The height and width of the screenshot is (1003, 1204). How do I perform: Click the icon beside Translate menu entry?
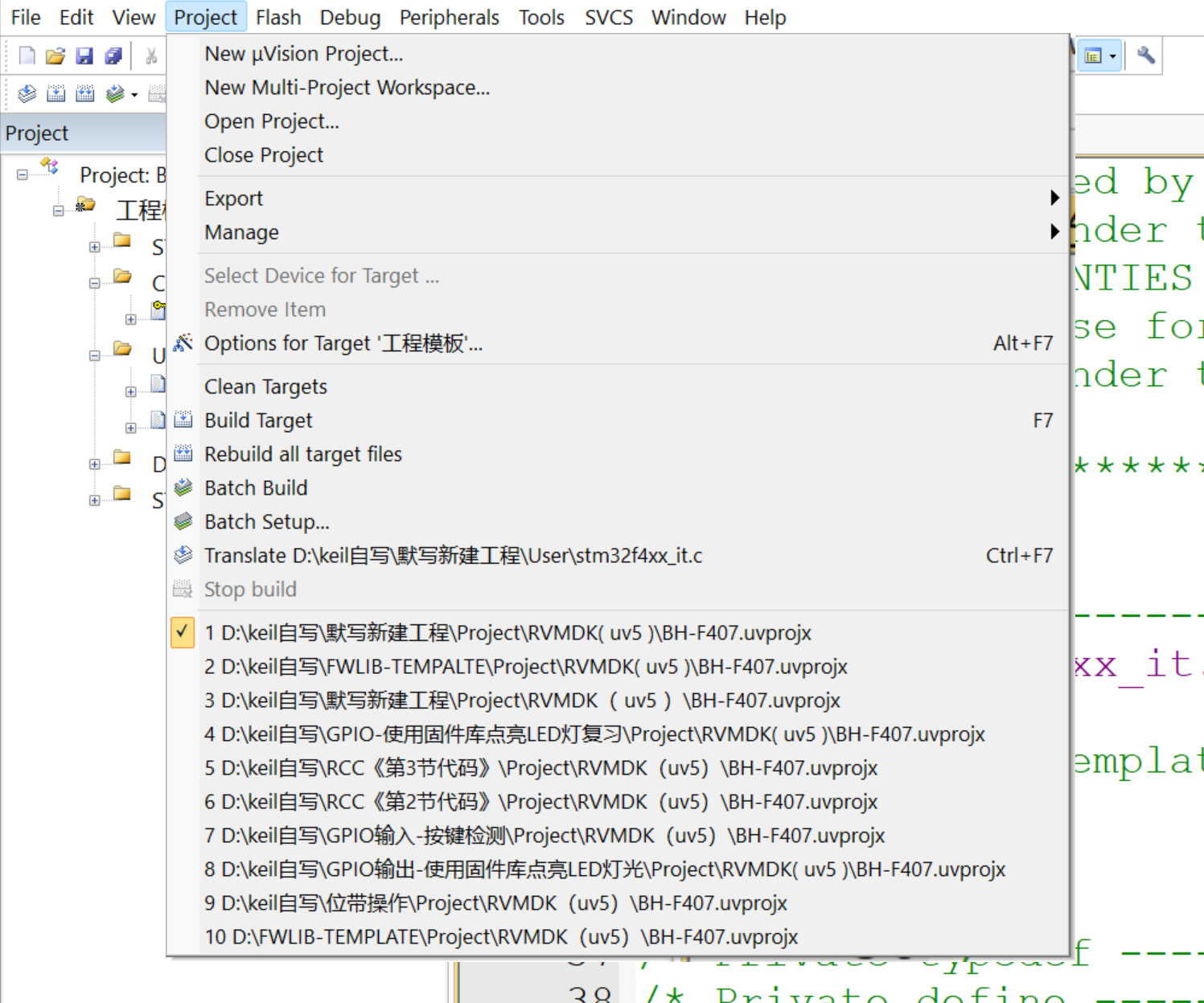point(183,555)
